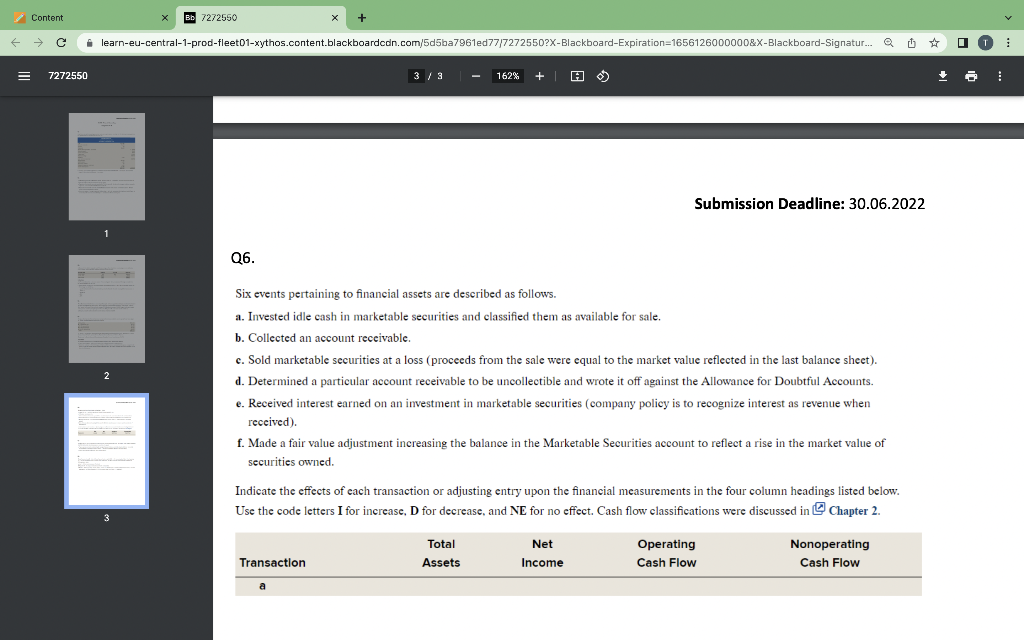Click the share icon in address bar
Image resolution: width=1024 pixels, height=640 pixels.
pyautogui.click(x=910, y=44)
